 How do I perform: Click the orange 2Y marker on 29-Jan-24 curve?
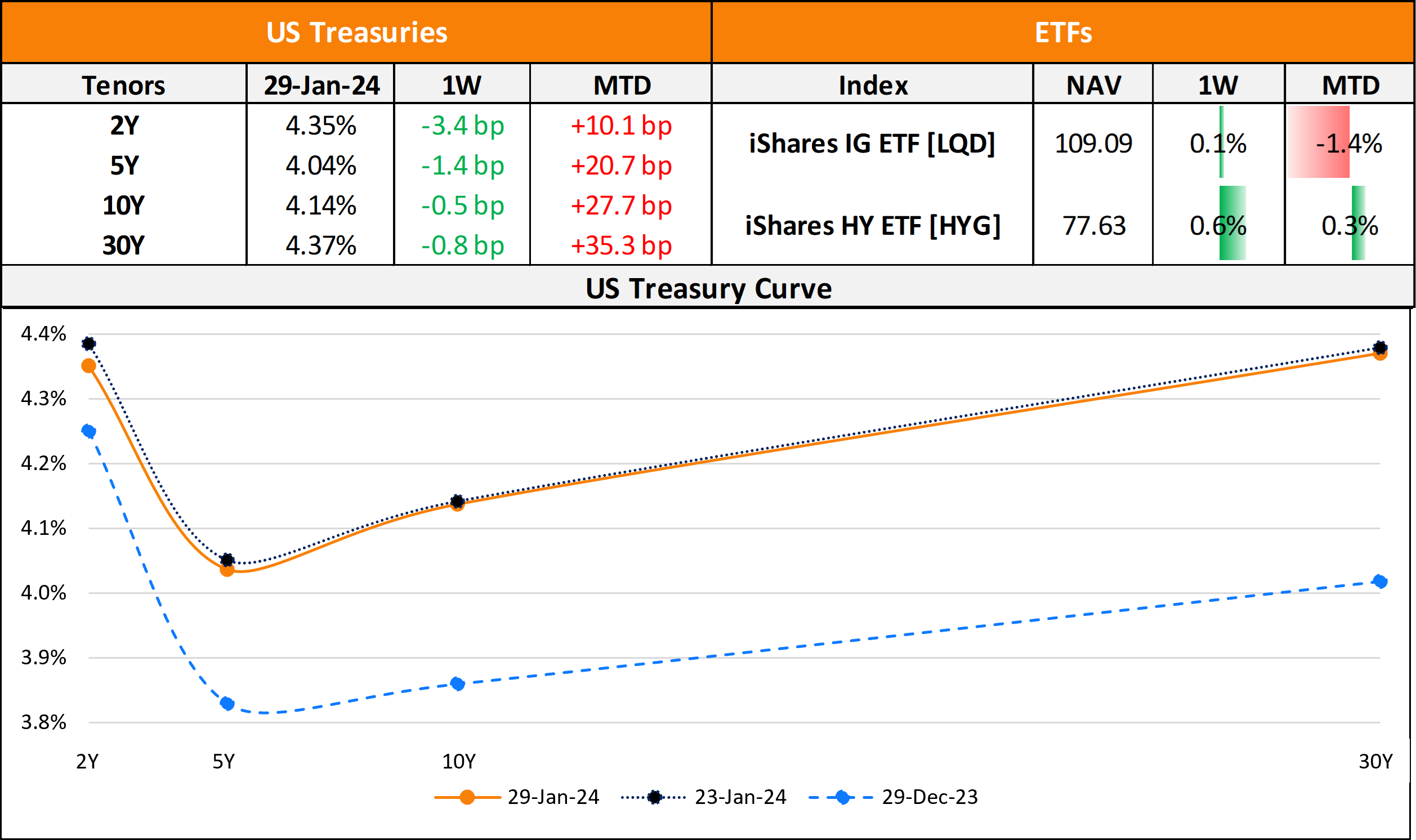click(89, 365)
